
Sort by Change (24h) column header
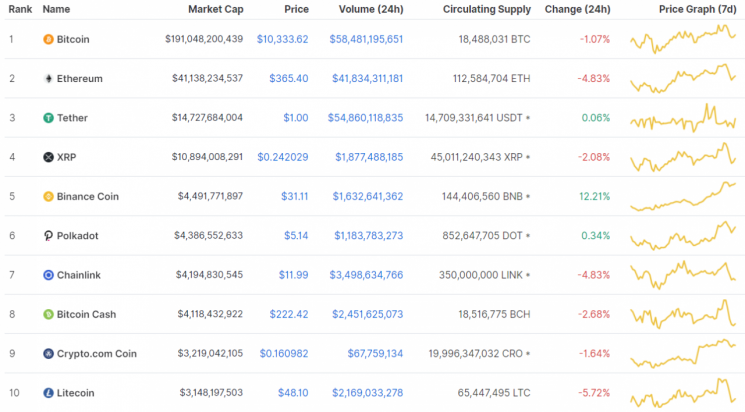pos(577,9)
